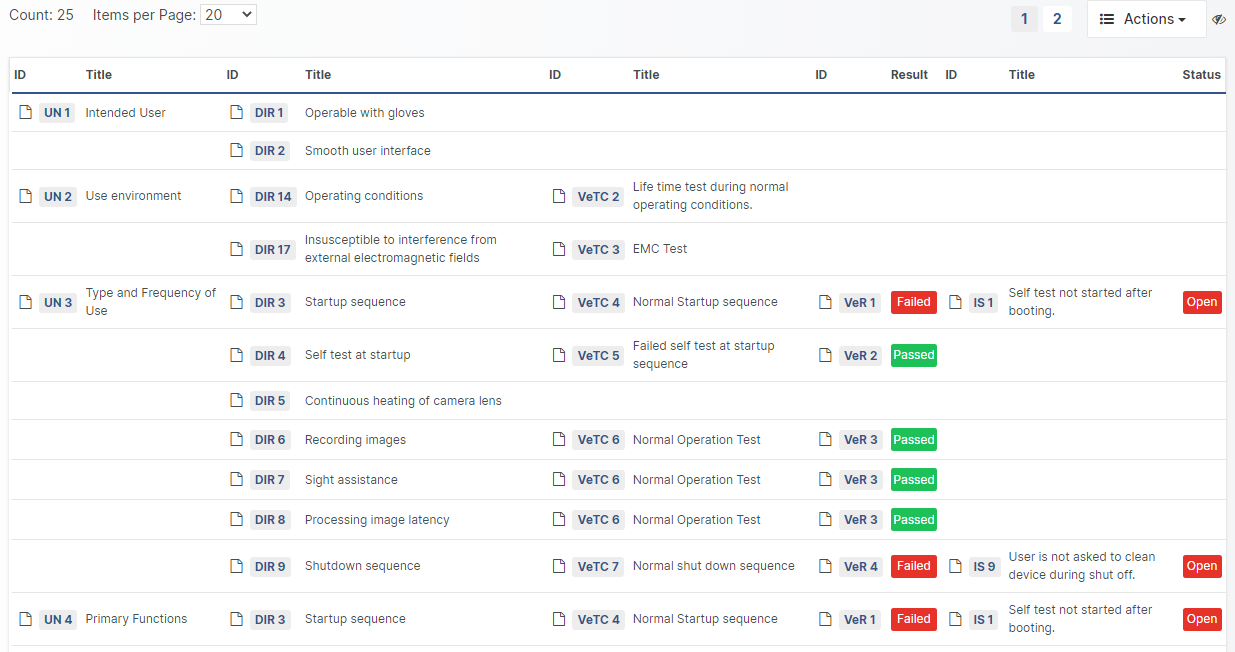Open the VeTC 3 EMC Test item
This screenshot has height=652, width=1235.
pyautogui.click(x=598, y=249)
